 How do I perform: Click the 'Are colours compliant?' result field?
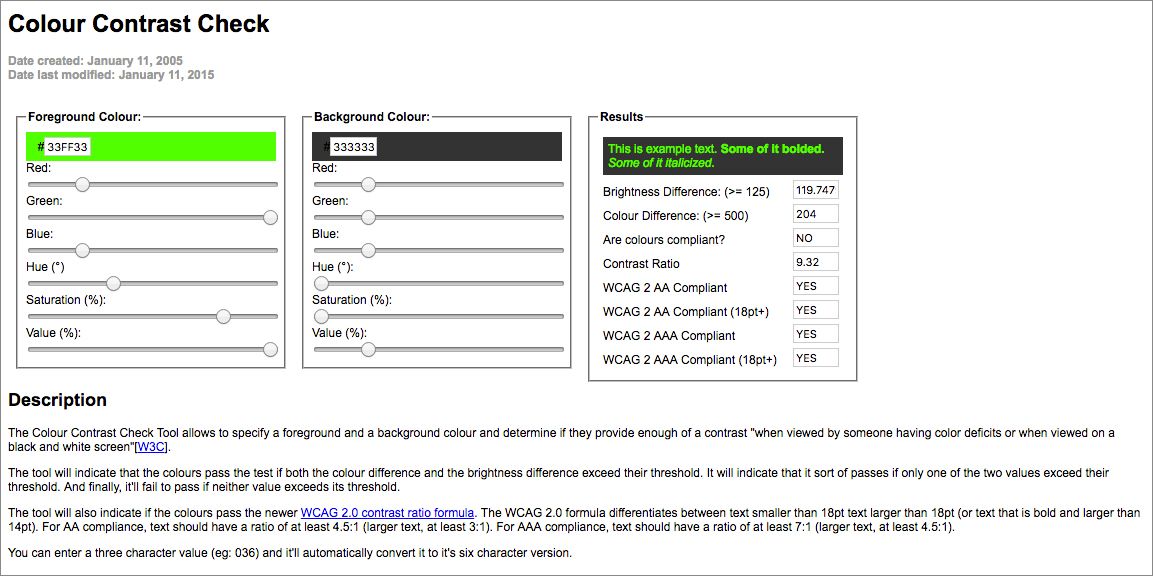816,238
